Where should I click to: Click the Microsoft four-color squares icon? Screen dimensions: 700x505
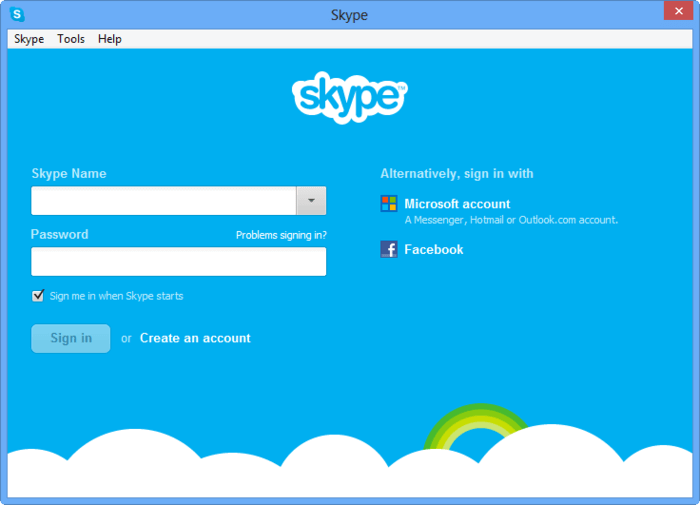tap(389, 204)
